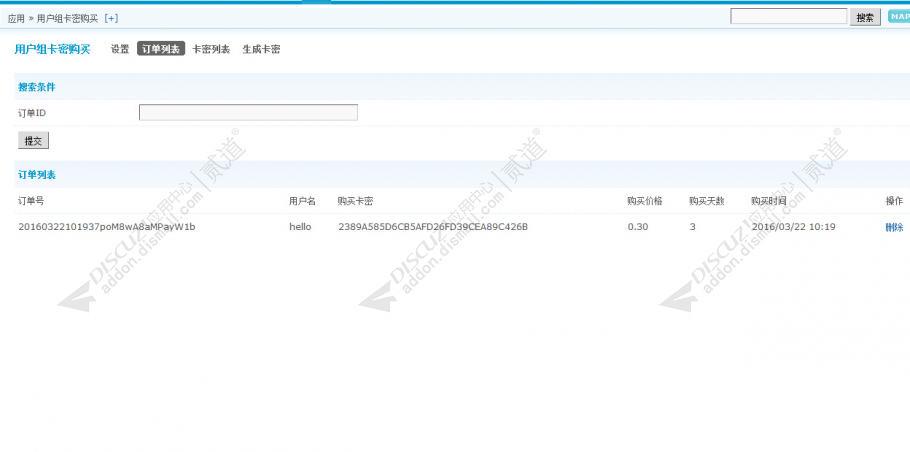Click the 购买卡密 column header
Screen dimensions: 910x452
[355, 201]
